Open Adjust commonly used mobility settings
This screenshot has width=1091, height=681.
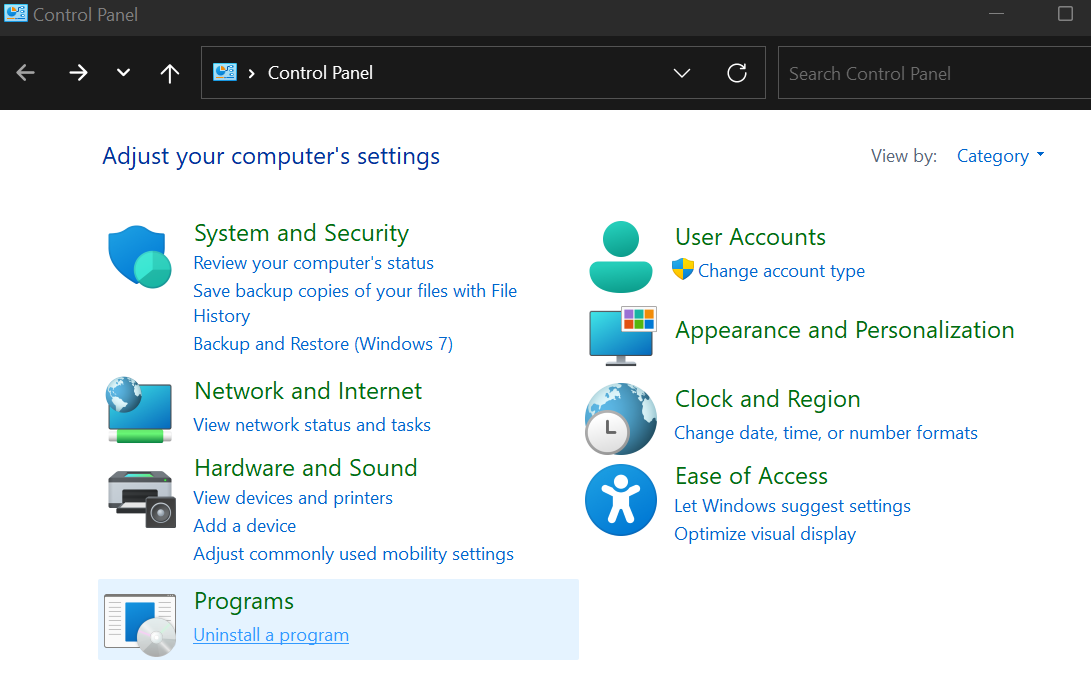(x=353, y=554)
